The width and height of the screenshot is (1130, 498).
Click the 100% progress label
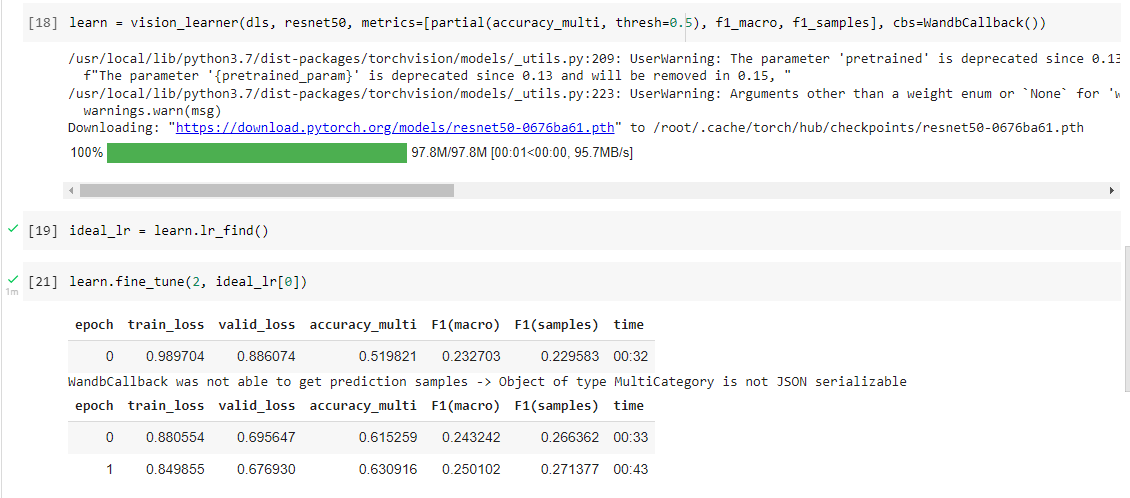tap(86, 153)
